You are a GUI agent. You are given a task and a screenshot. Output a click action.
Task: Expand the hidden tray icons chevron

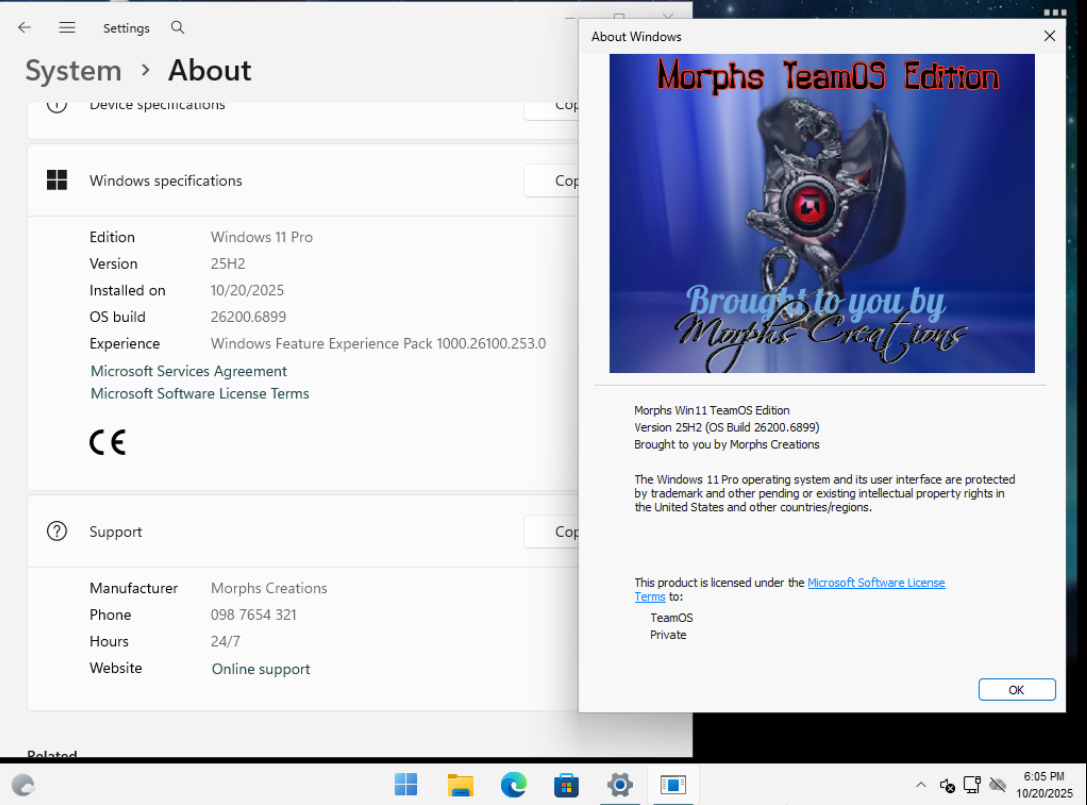921,785
